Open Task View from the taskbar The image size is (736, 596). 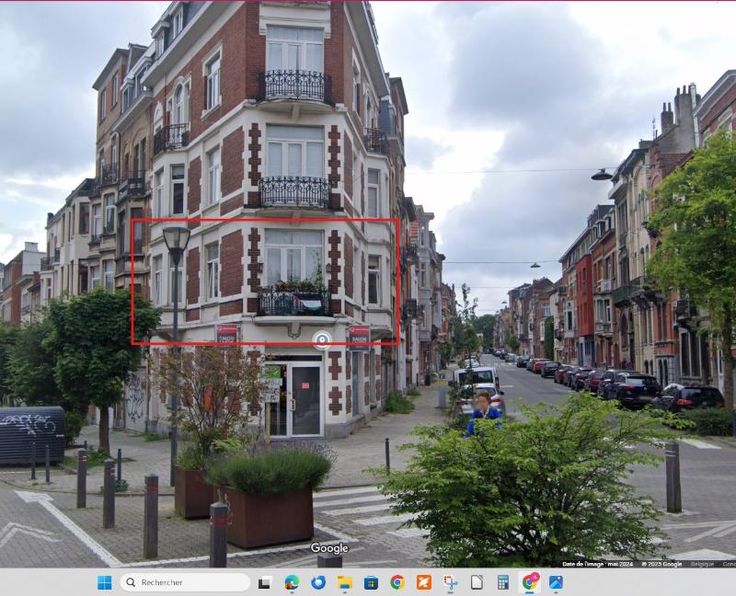[265, 582]
